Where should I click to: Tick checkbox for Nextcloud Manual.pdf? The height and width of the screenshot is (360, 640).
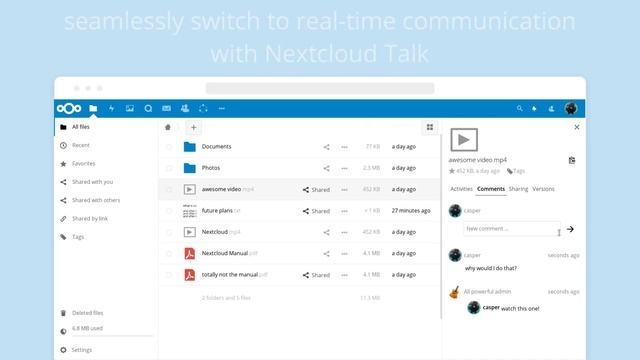pos(169,253)
